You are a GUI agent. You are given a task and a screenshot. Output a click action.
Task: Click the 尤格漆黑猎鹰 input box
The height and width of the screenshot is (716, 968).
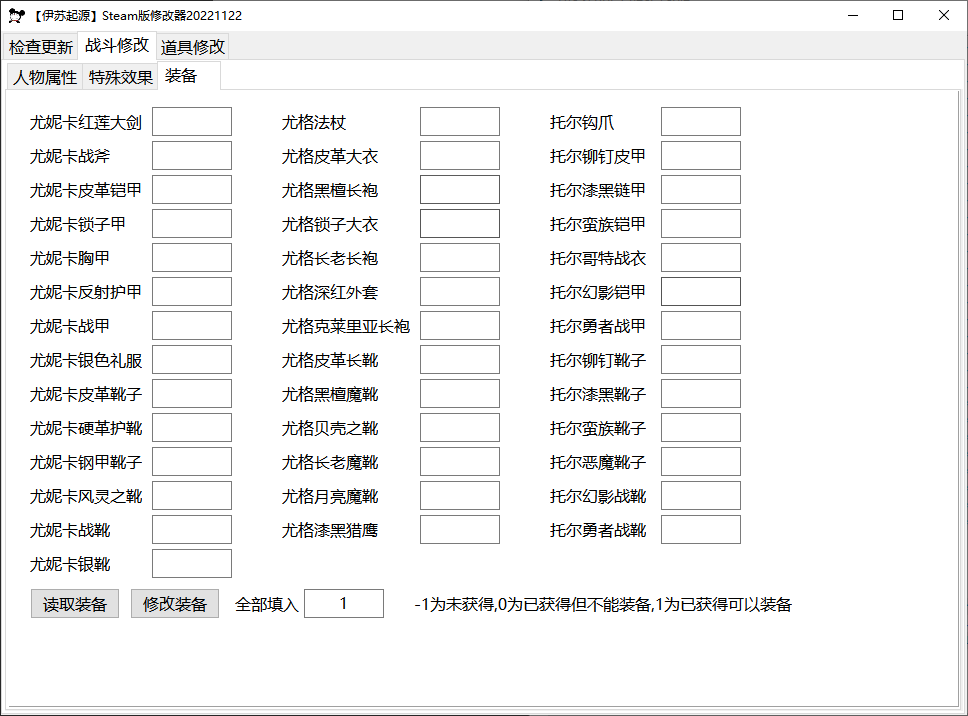click(x=459, y=529)
